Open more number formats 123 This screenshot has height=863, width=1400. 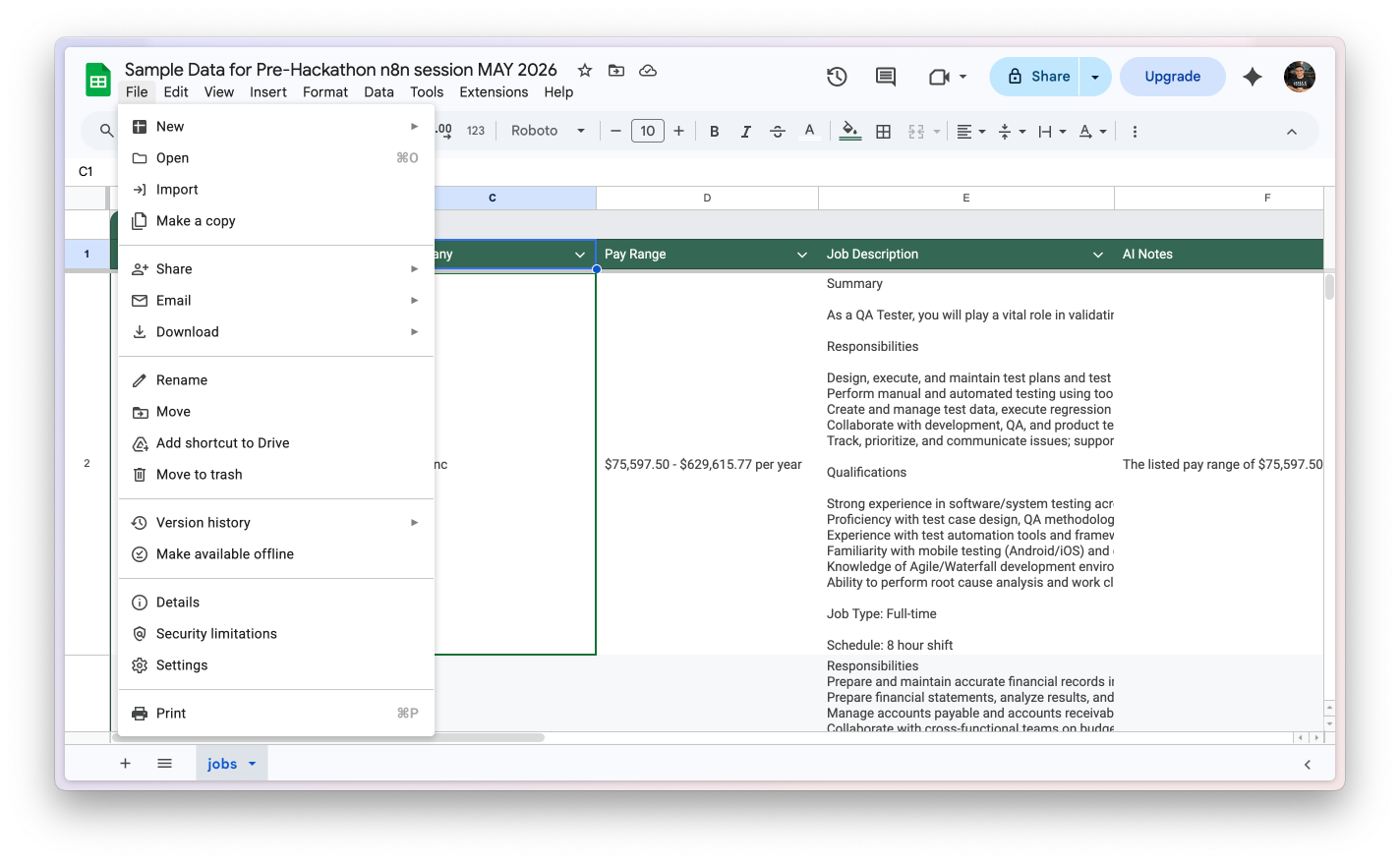(x=476, y=131)
